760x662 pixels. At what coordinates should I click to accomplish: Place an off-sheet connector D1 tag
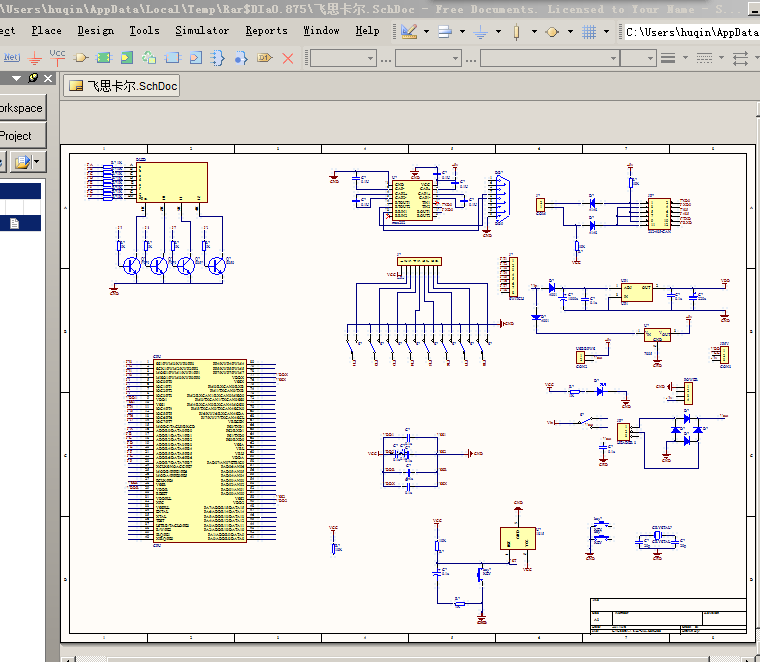click(265, 58)
